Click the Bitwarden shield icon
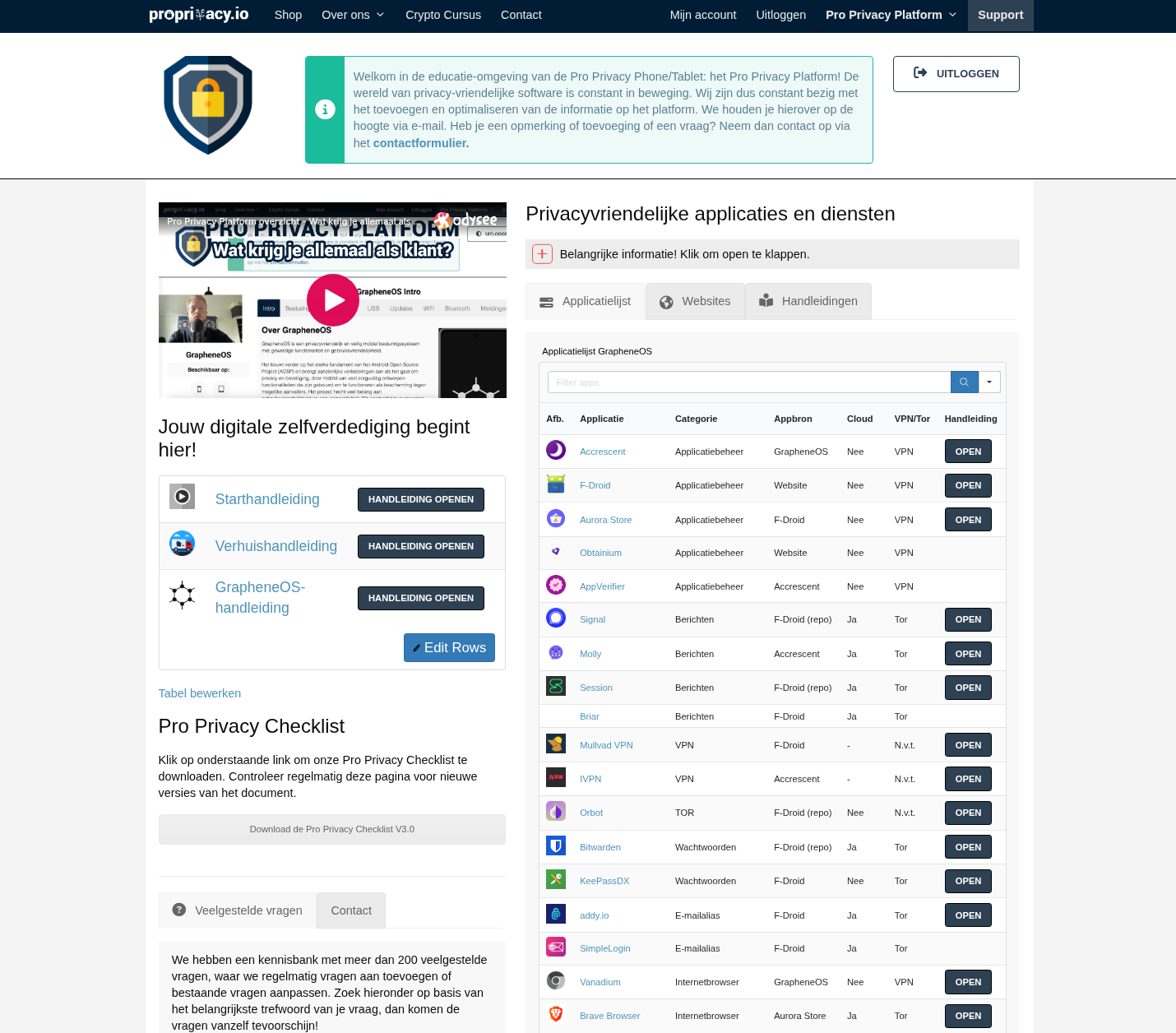Viewport: 1176px width, 1033px height. (x=556, y=845)
